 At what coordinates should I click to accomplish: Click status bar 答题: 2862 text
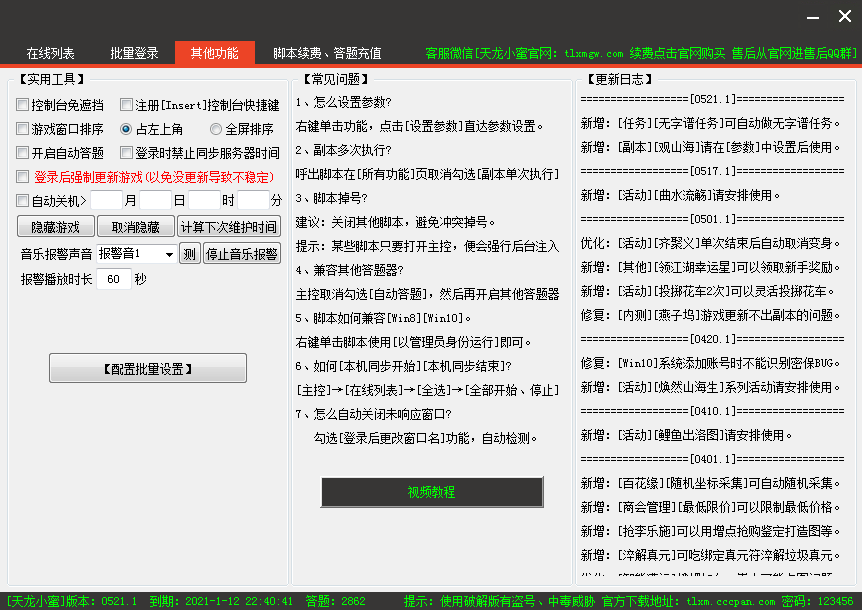coord(335,601)
